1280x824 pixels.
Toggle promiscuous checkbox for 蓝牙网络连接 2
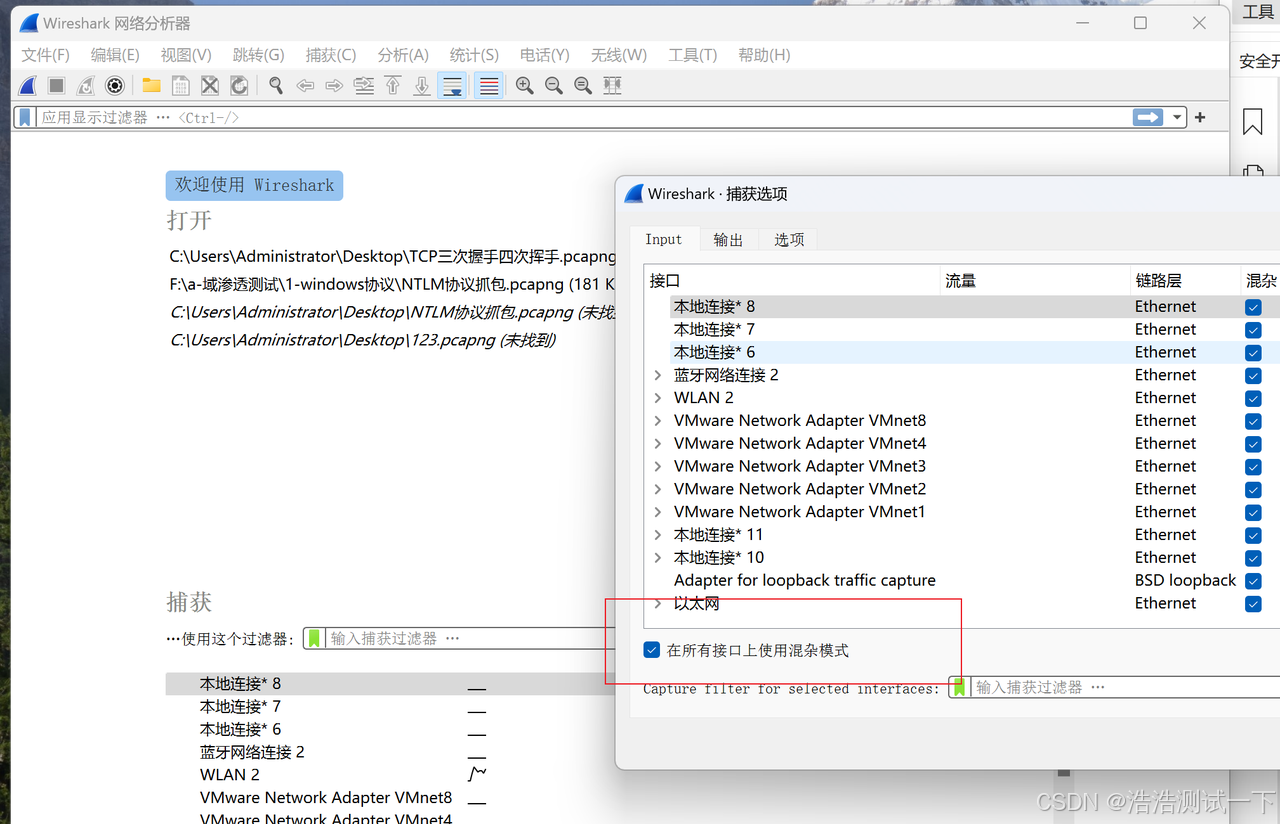1253,376
